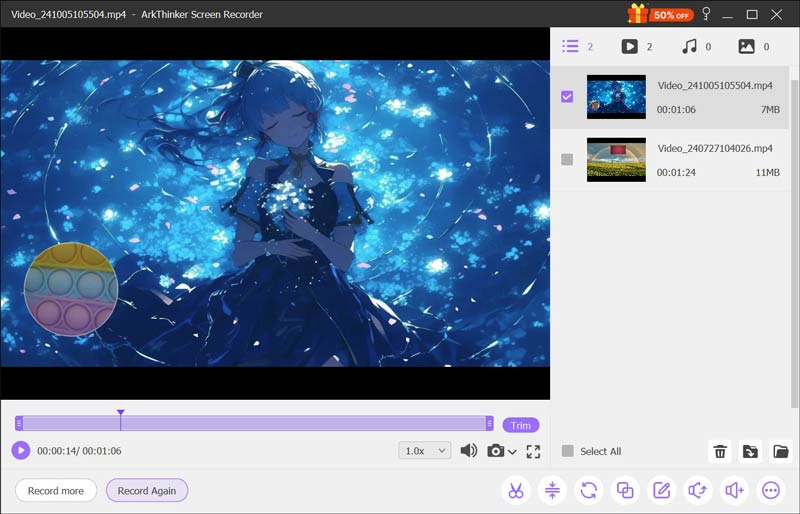Import a file with the folder arrow icon
The image size is (800, 514).
(x=750, y=451)
